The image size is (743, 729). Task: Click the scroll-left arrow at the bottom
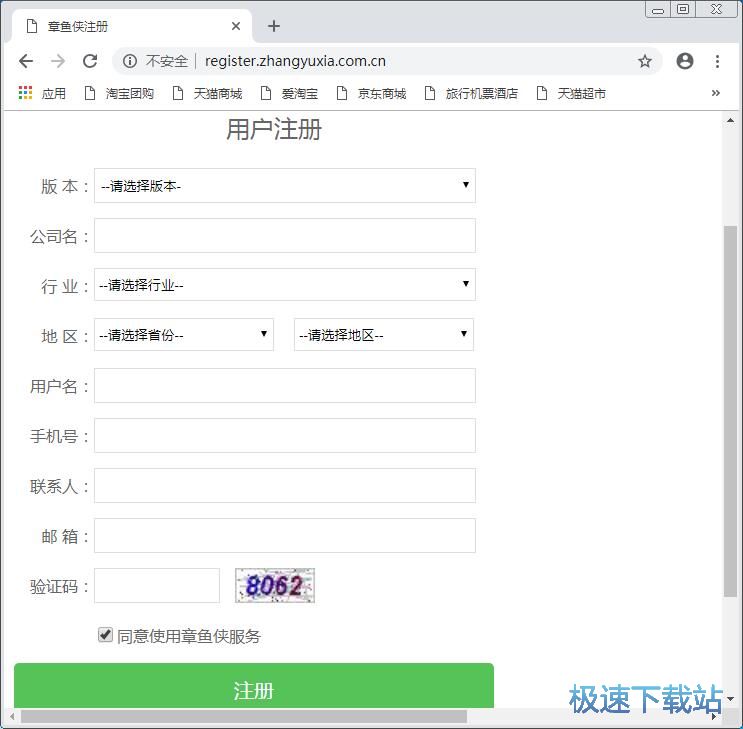coord(12,716)
